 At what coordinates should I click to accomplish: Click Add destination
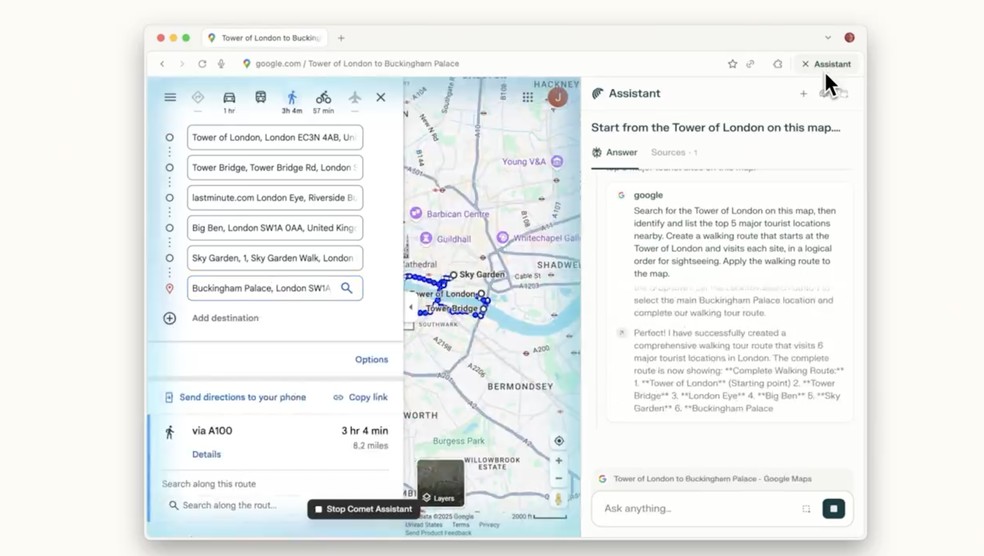click(225, 318)
